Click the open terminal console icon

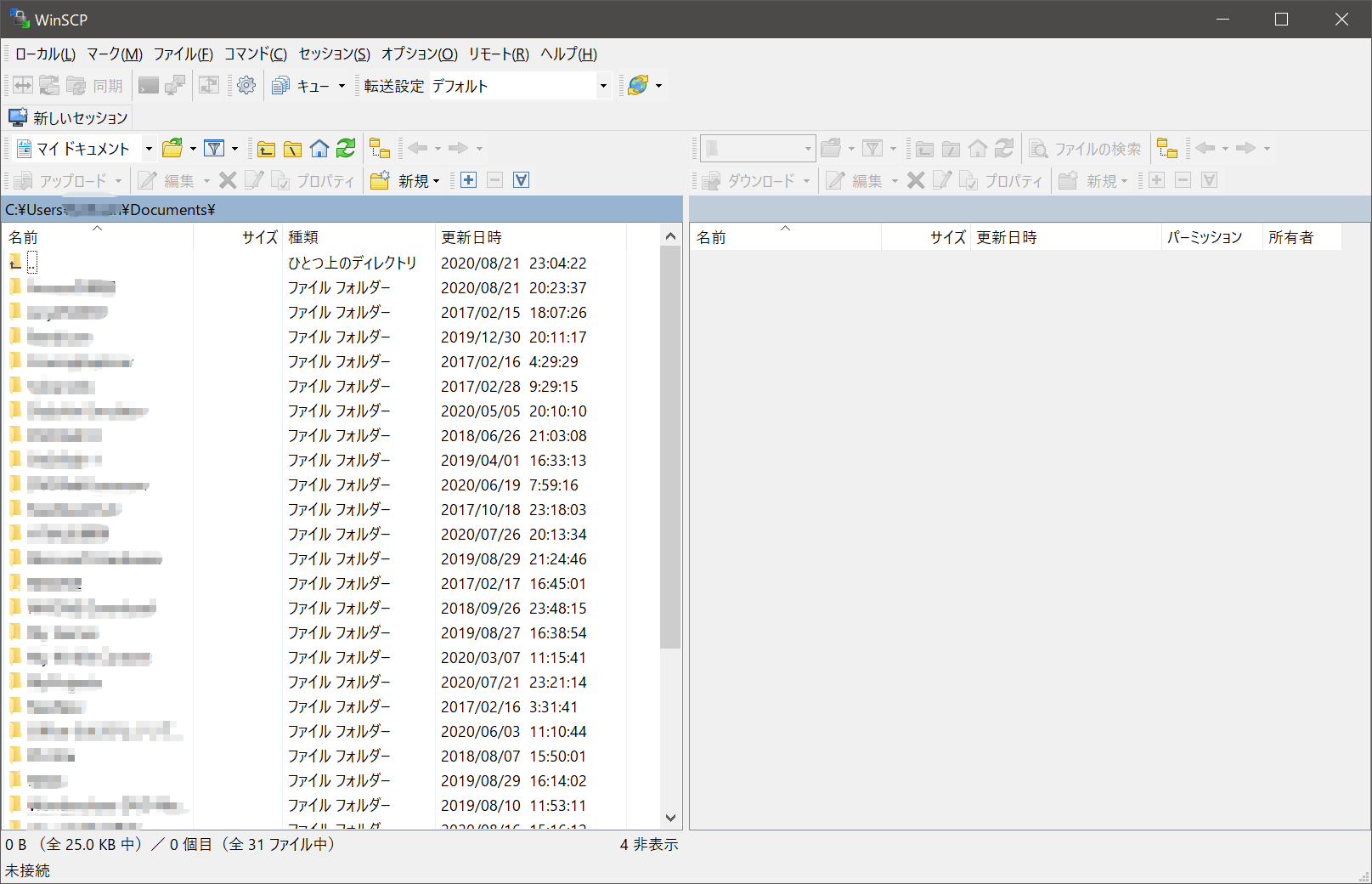pos(149,86)
